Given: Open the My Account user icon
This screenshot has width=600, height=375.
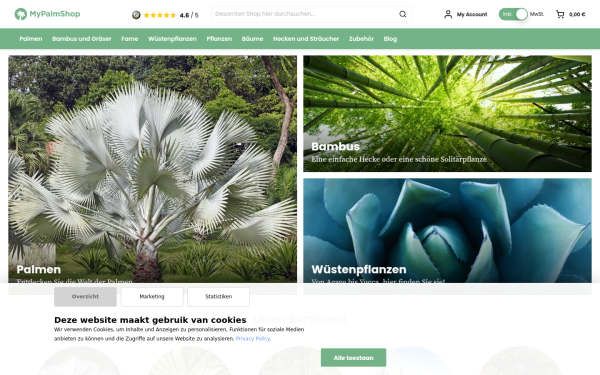Looking at the screenshot, I should click(x=448, y=15).
